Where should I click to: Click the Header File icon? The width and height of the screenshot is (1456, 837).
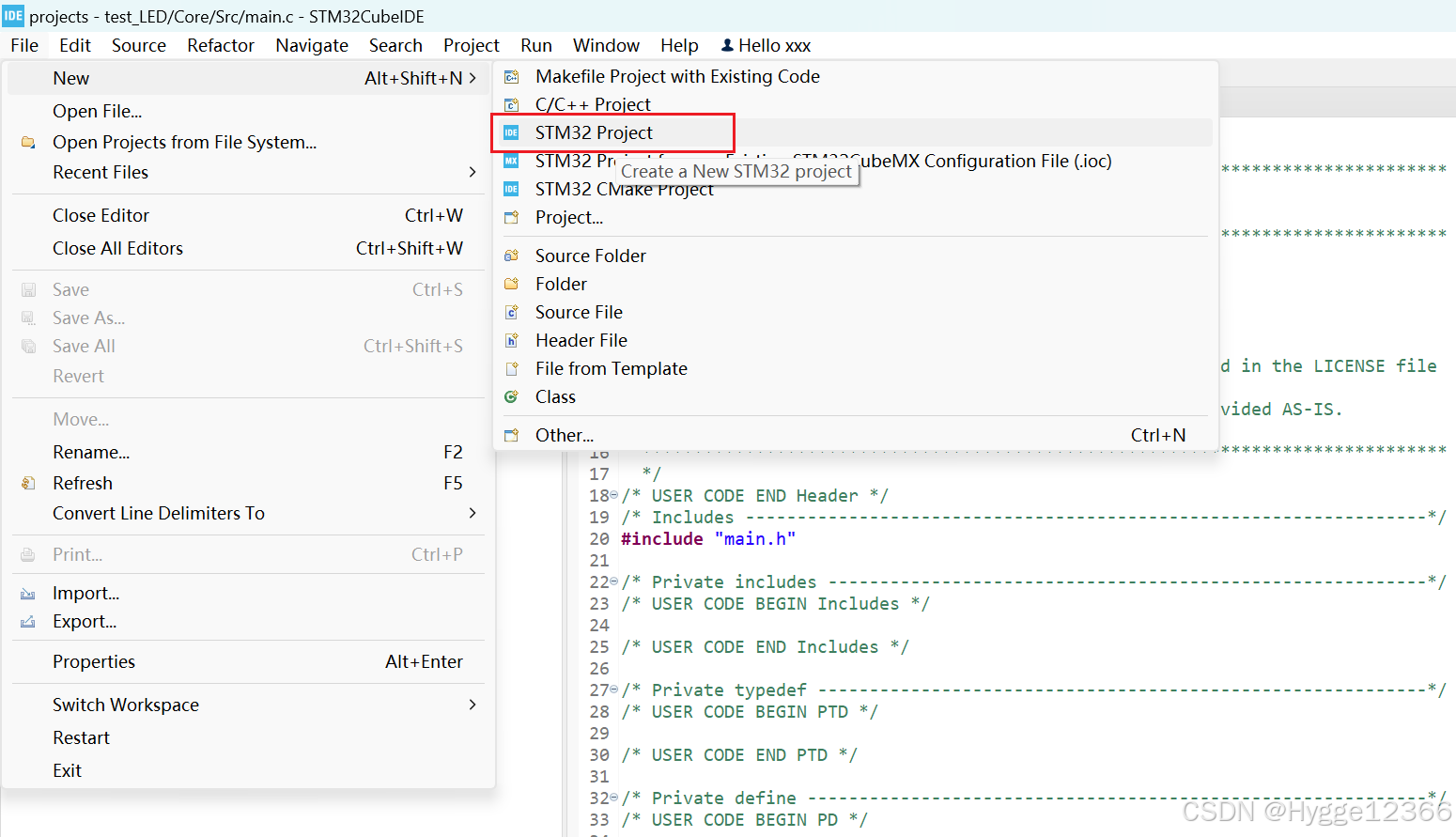[x=511, y=340]
